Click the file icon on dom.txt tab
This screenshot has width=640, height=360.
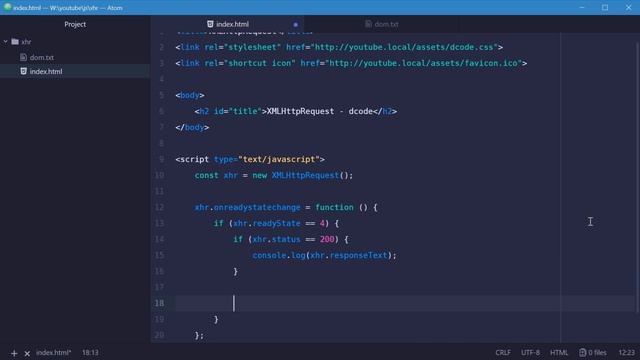tap(368, 24)
